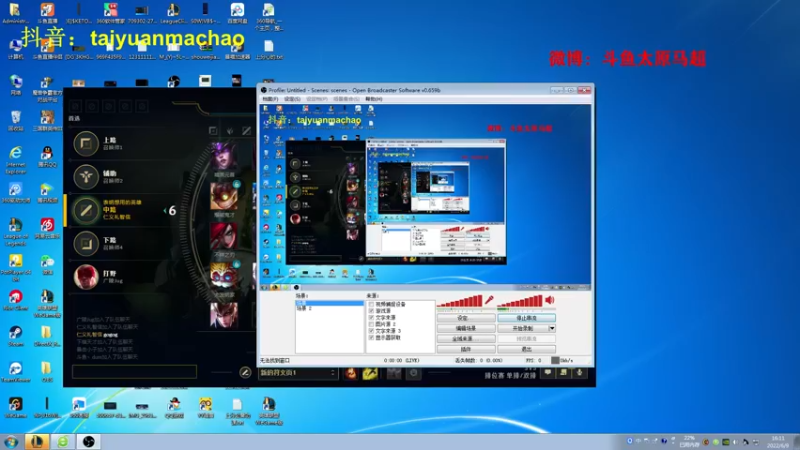
Task: Click the 停止串流 button in OBS
Action: tap(527, 318)
